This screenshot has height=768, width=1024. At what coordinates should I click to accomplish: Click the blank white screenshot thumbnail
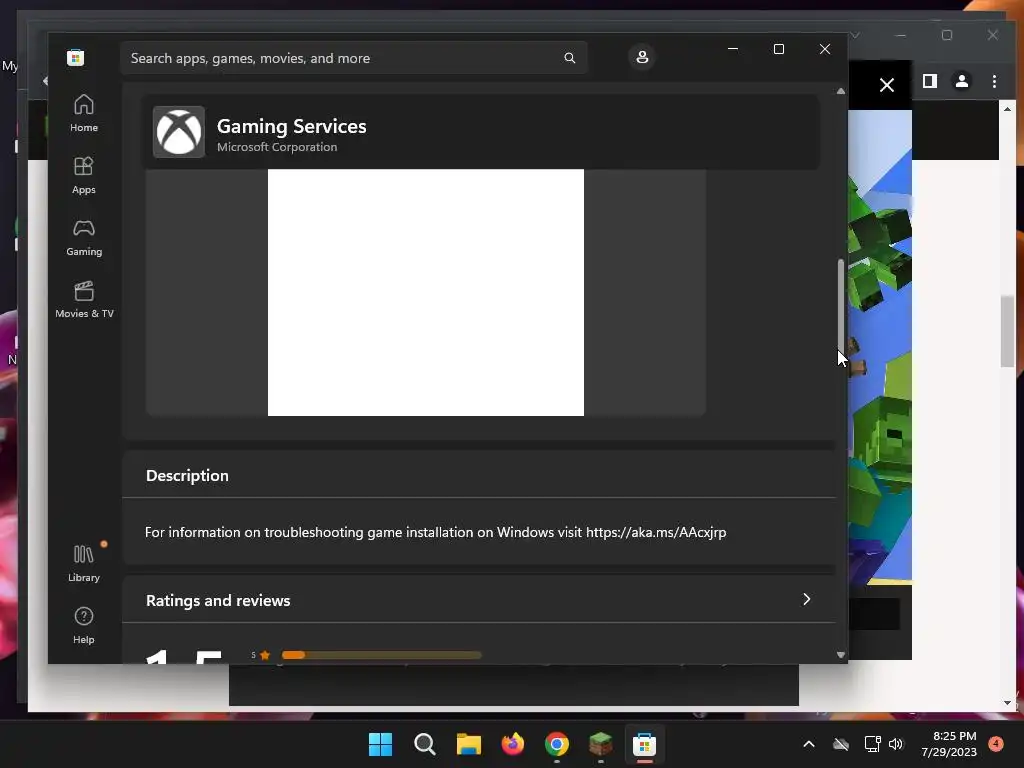[x=426, y=293]
